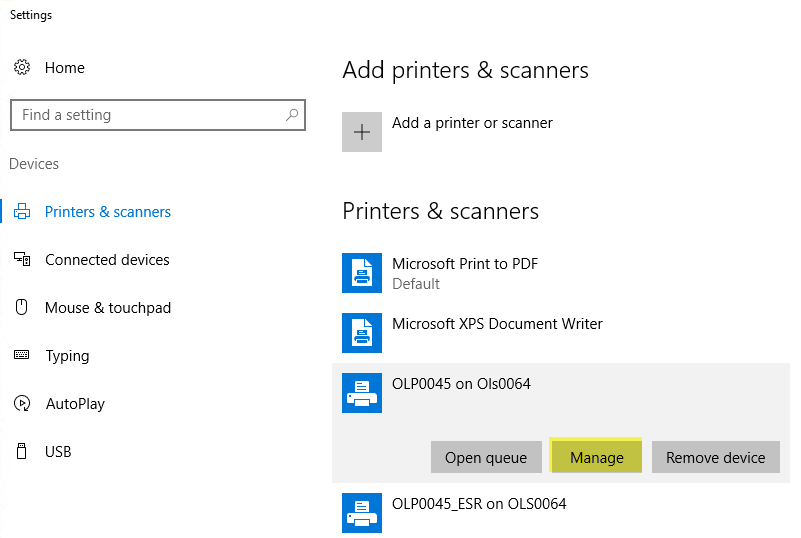Click the search magnifier icon
The image size is (801, 538).
pos(292,115)
